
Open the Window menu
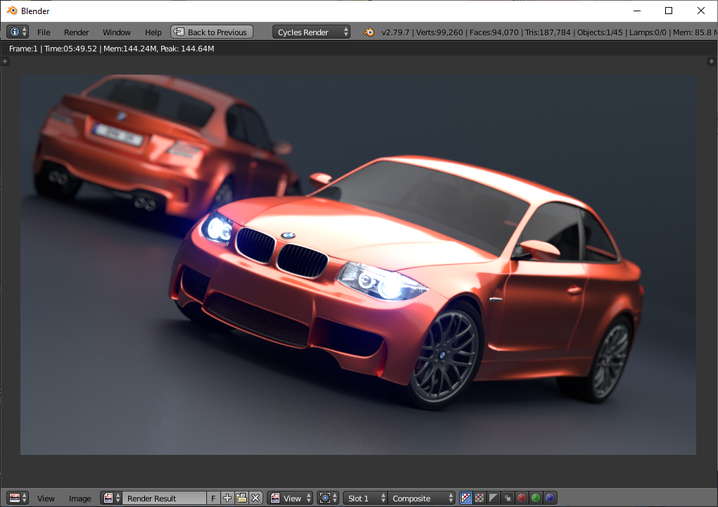[116, 33]
